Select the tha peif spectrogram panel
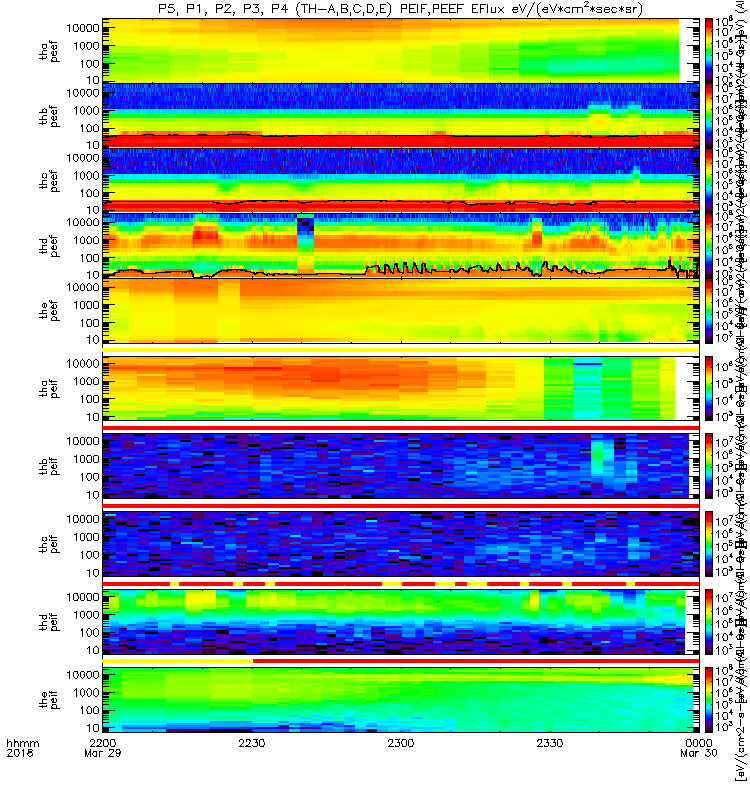The height and width of the screenshot is (800, 750). pyautogui.click(x=401, y=388)
